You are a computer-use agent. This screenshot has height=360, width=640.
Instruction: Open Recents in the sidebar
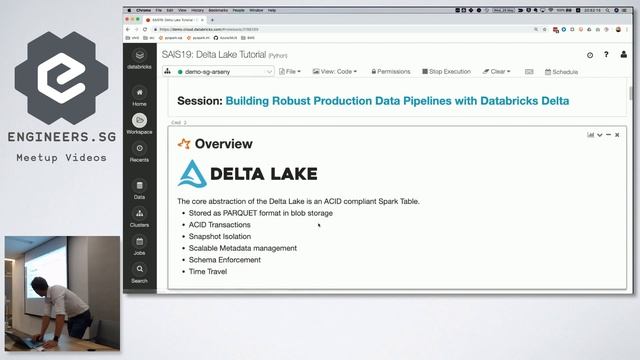(139, 152)
